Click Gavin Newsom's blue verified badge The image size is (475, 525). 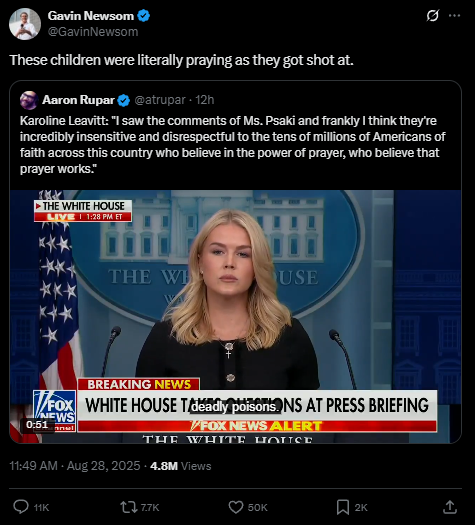[144, 16]
